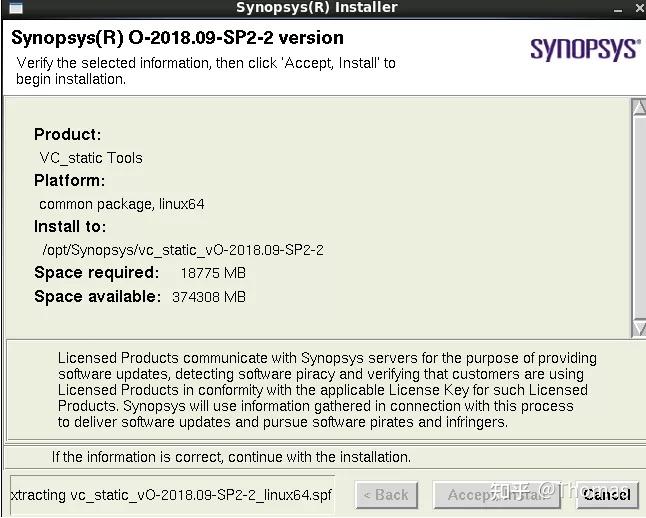Click the install path /opt/Synopsys/vc_static text
This screenshot has height=518, width=646.
pos(183,250)
